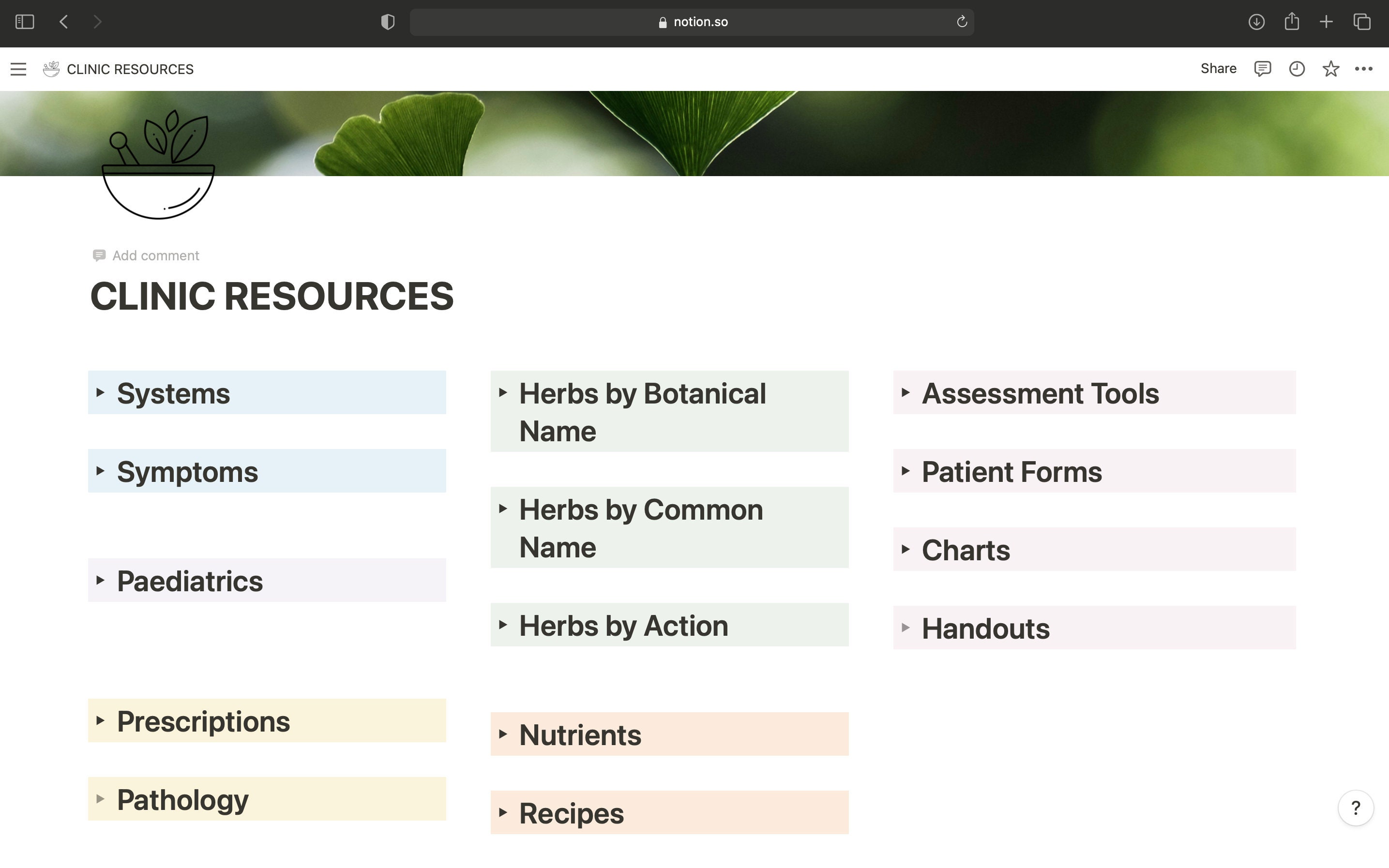This screenshot has width=1389, height=868.
Task: Click the Herbs by Botanical Name text
Action: 643,412
